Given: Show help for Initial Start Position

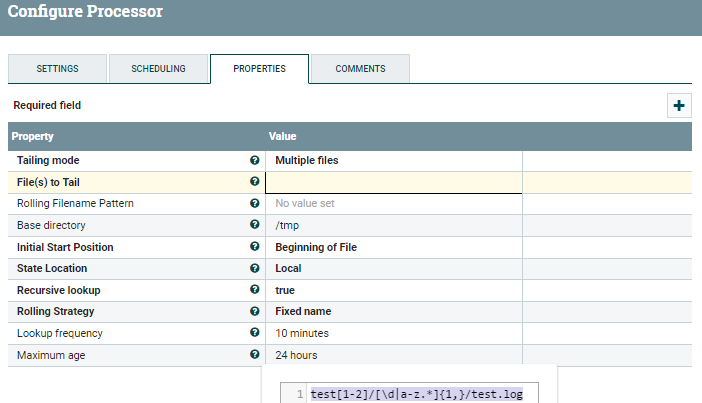Looking at the screenshot, I should pyautogui.click(x=255, y=247).
